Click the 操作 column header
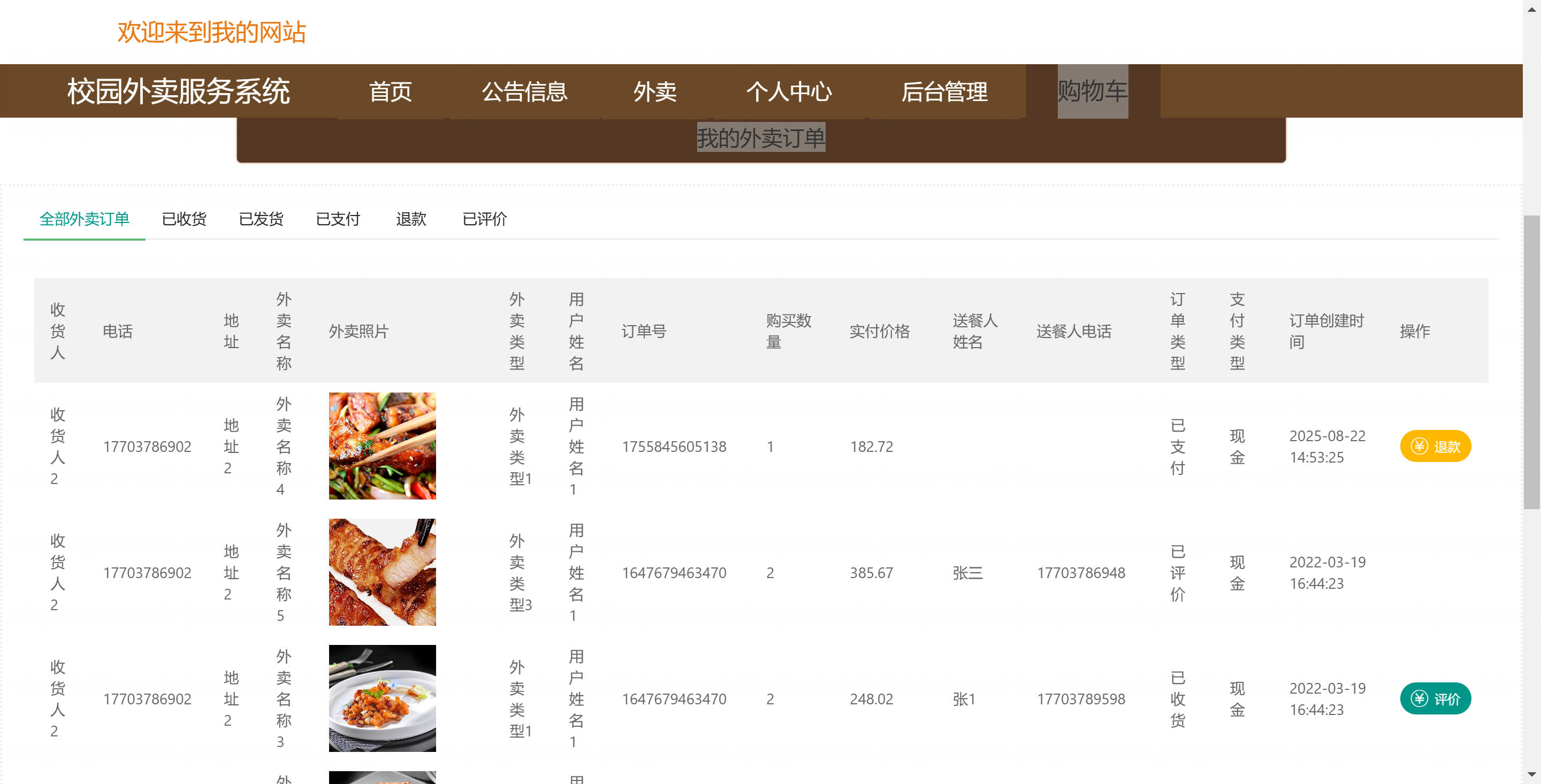 pos(1415,330)
